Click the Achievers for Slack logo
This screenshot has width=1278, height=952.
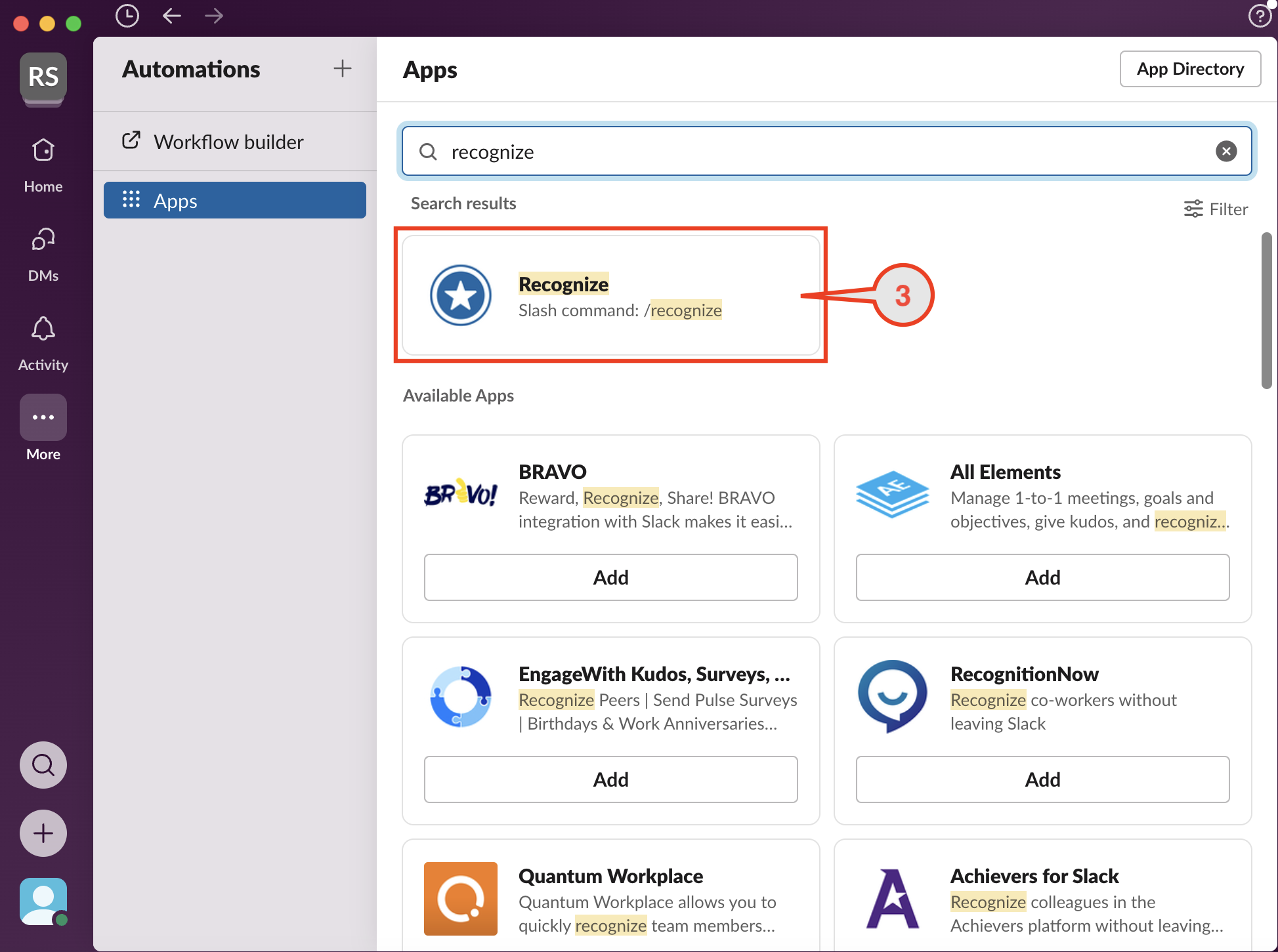[893, 898]
